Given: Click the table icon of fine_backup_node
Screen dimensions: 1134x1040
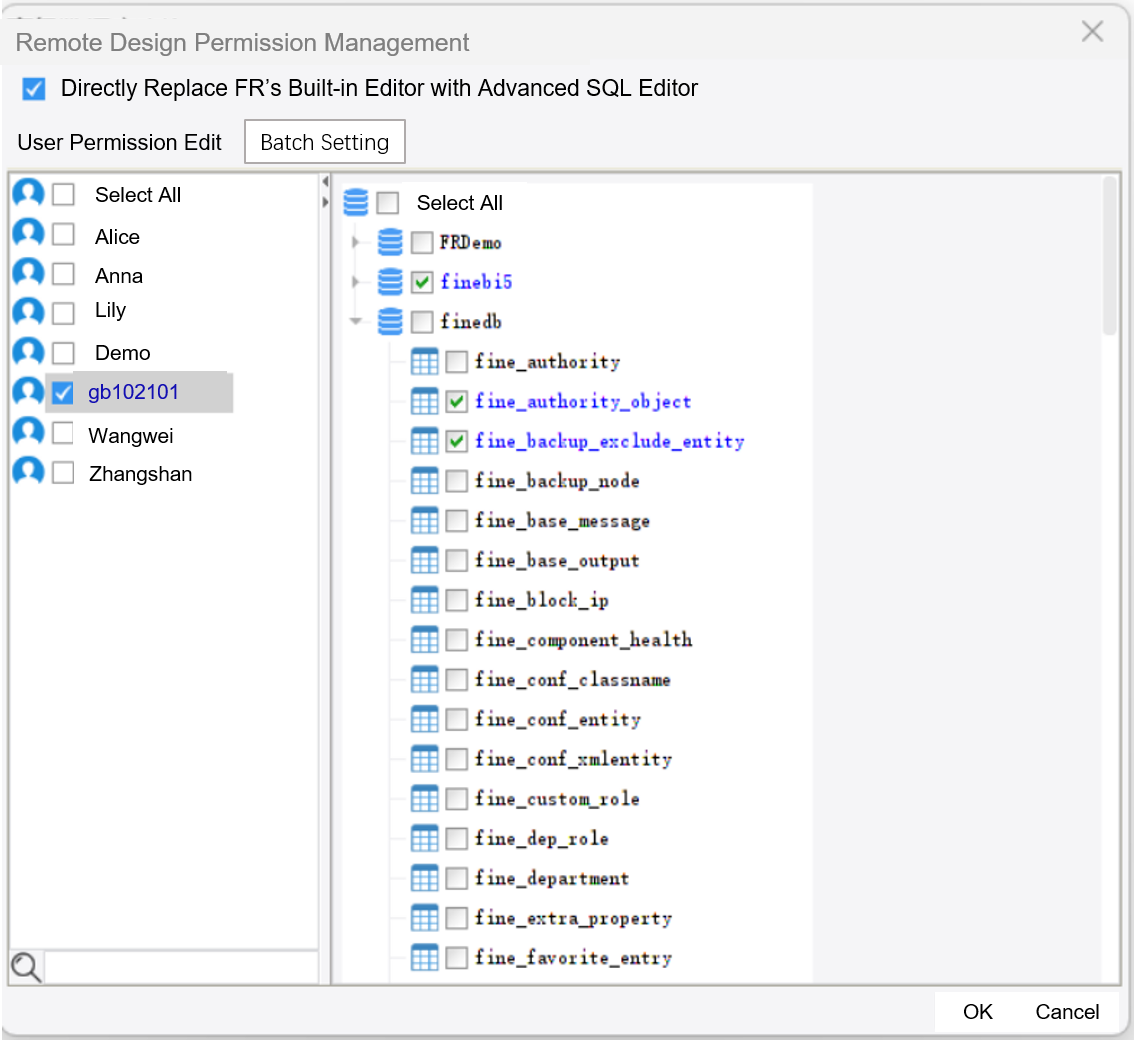Looking at the screenshot, I should [x=425, y=480].
